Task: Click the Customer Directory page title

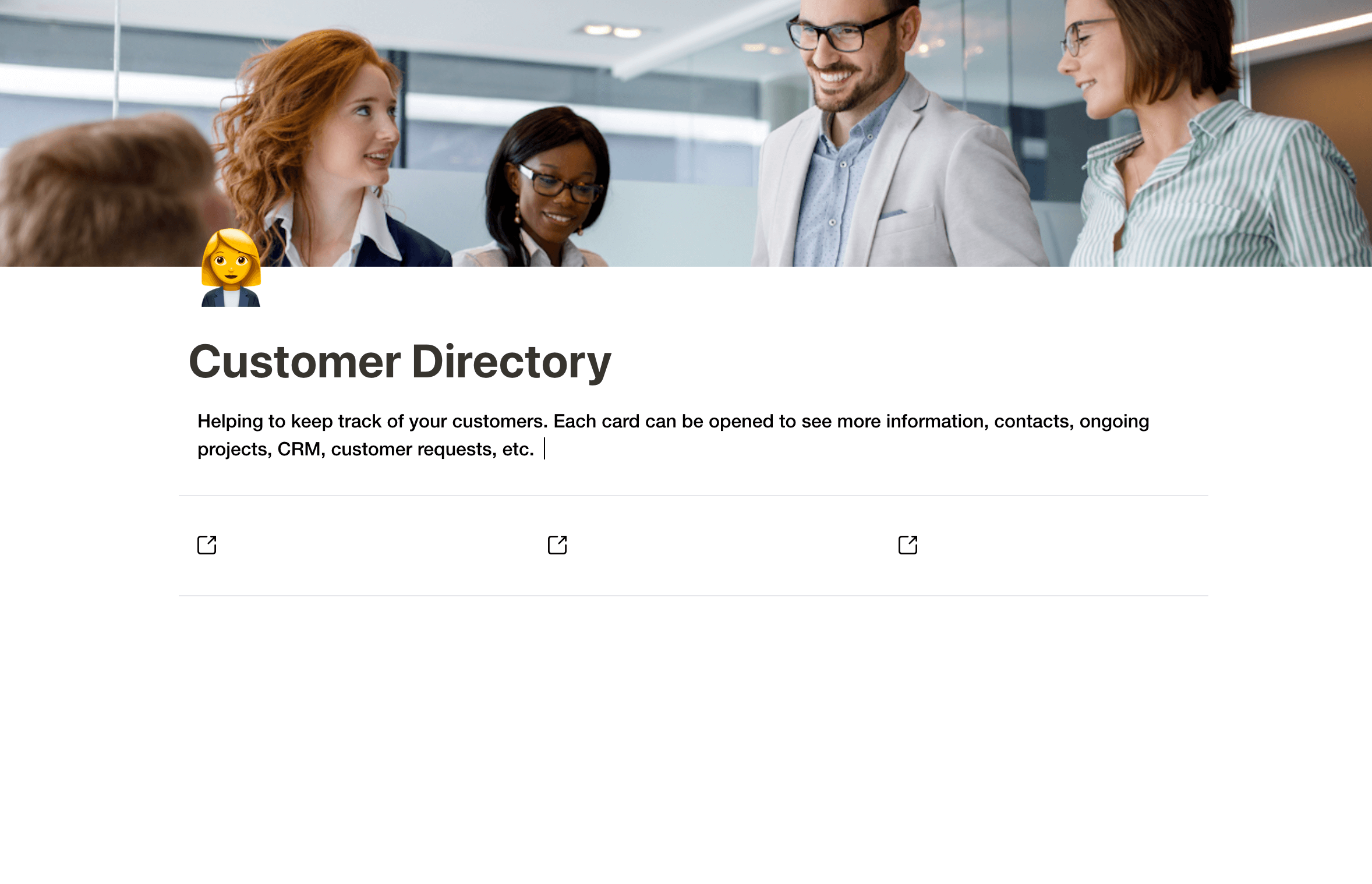Action: (x=400, y=362)
